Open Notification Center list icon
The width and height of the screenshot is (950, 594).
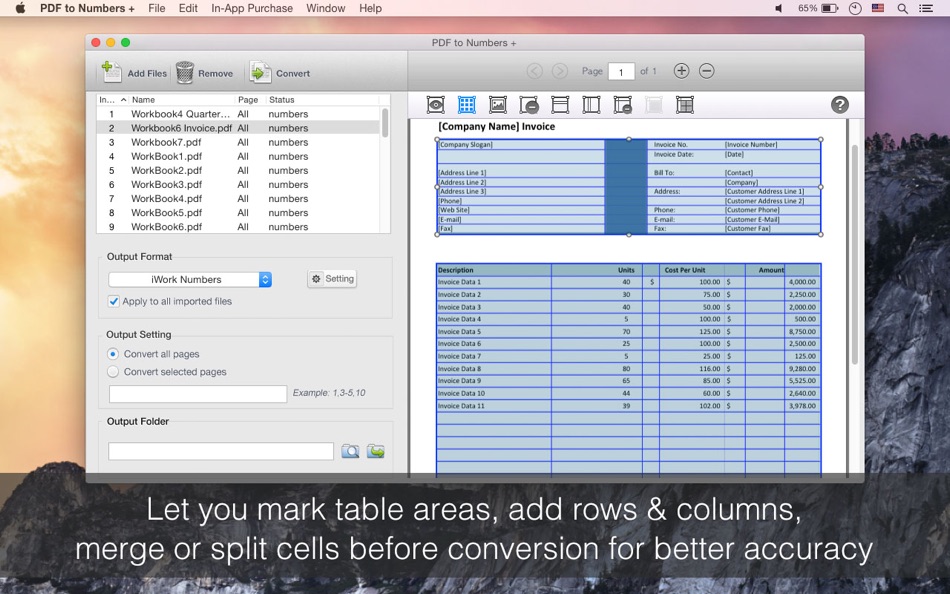coord(926,8)
